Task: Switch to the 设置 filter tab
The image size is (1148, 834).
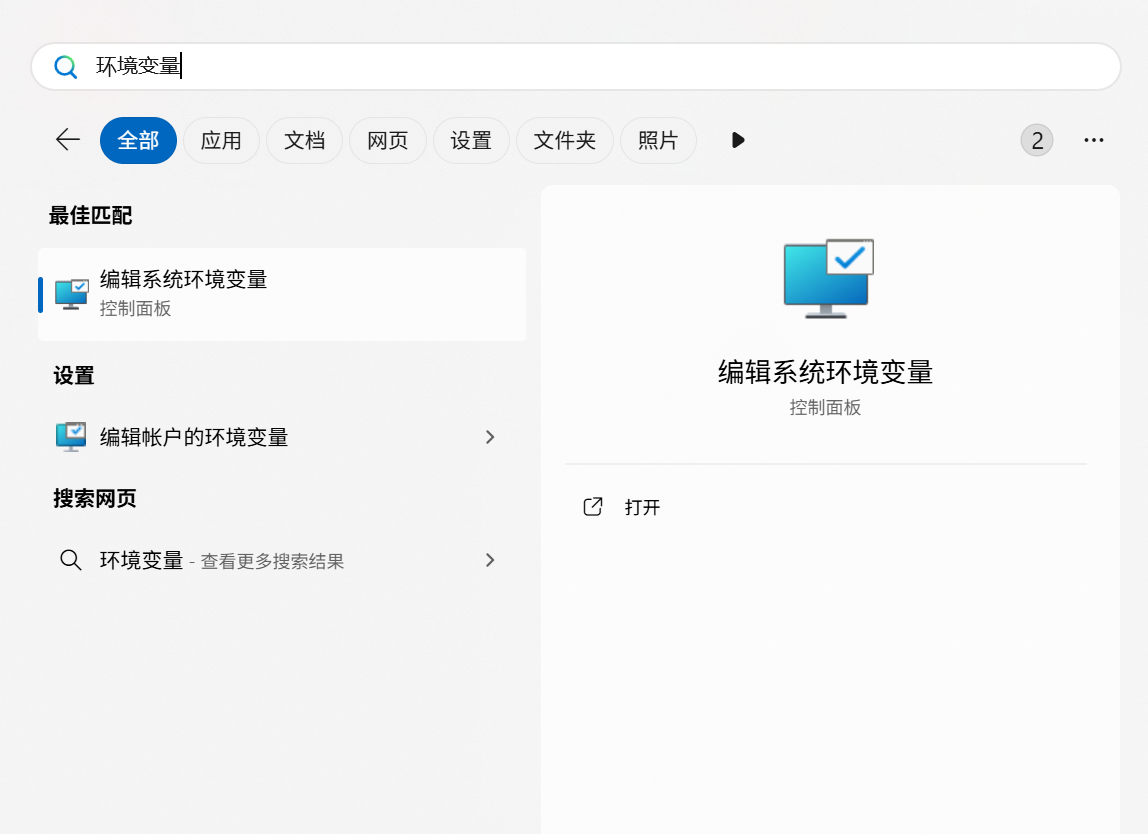Action: tap(471, 140)
